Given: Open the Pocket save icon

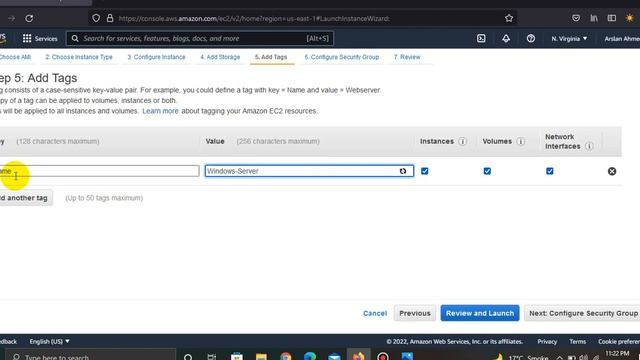Looking at the screenshot, I should click(x=576, y=18).
